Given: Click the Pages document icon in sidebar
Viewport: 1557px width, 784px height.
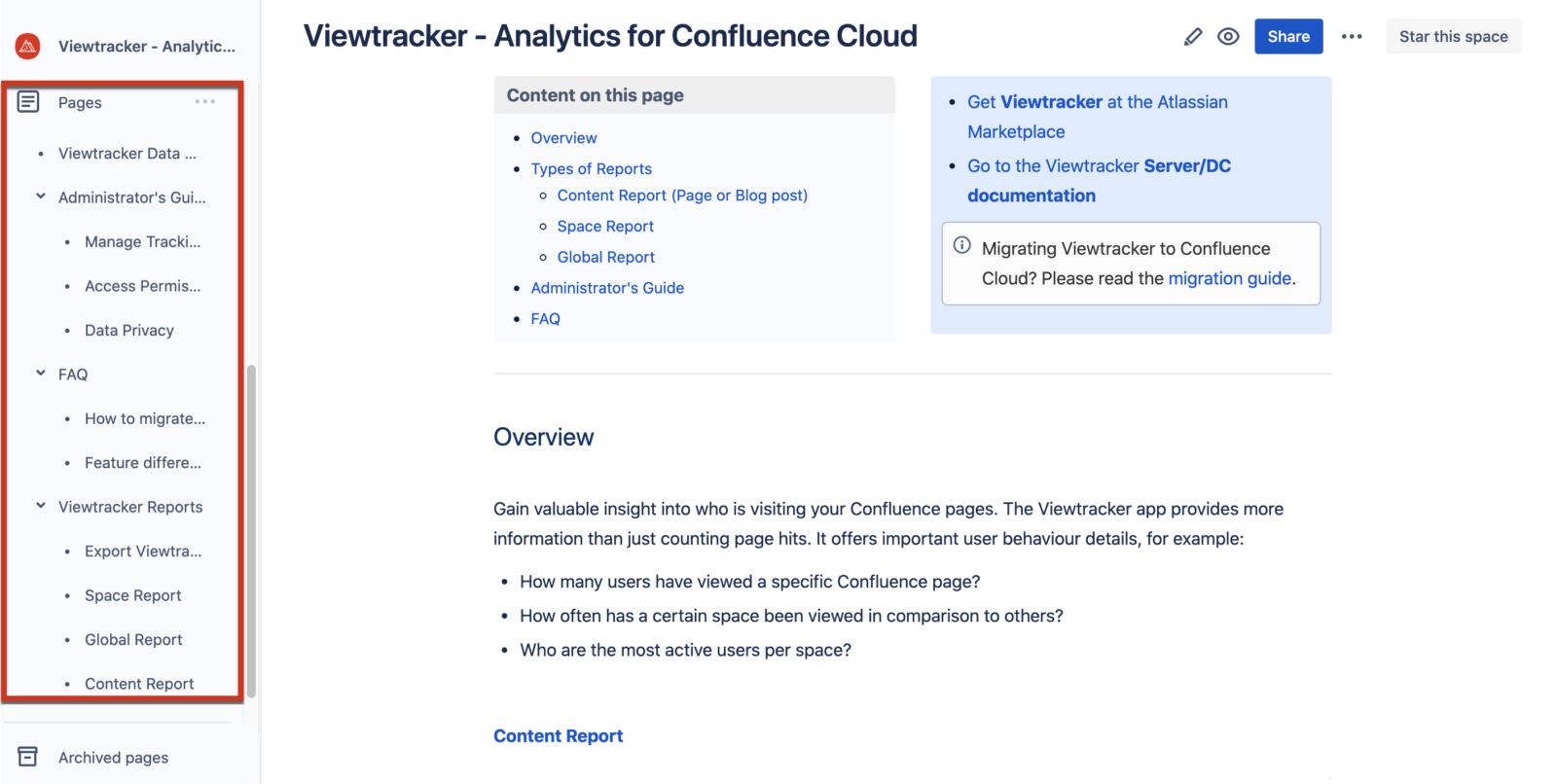Looking at the screenshot, I should click(x=30, y=101).
